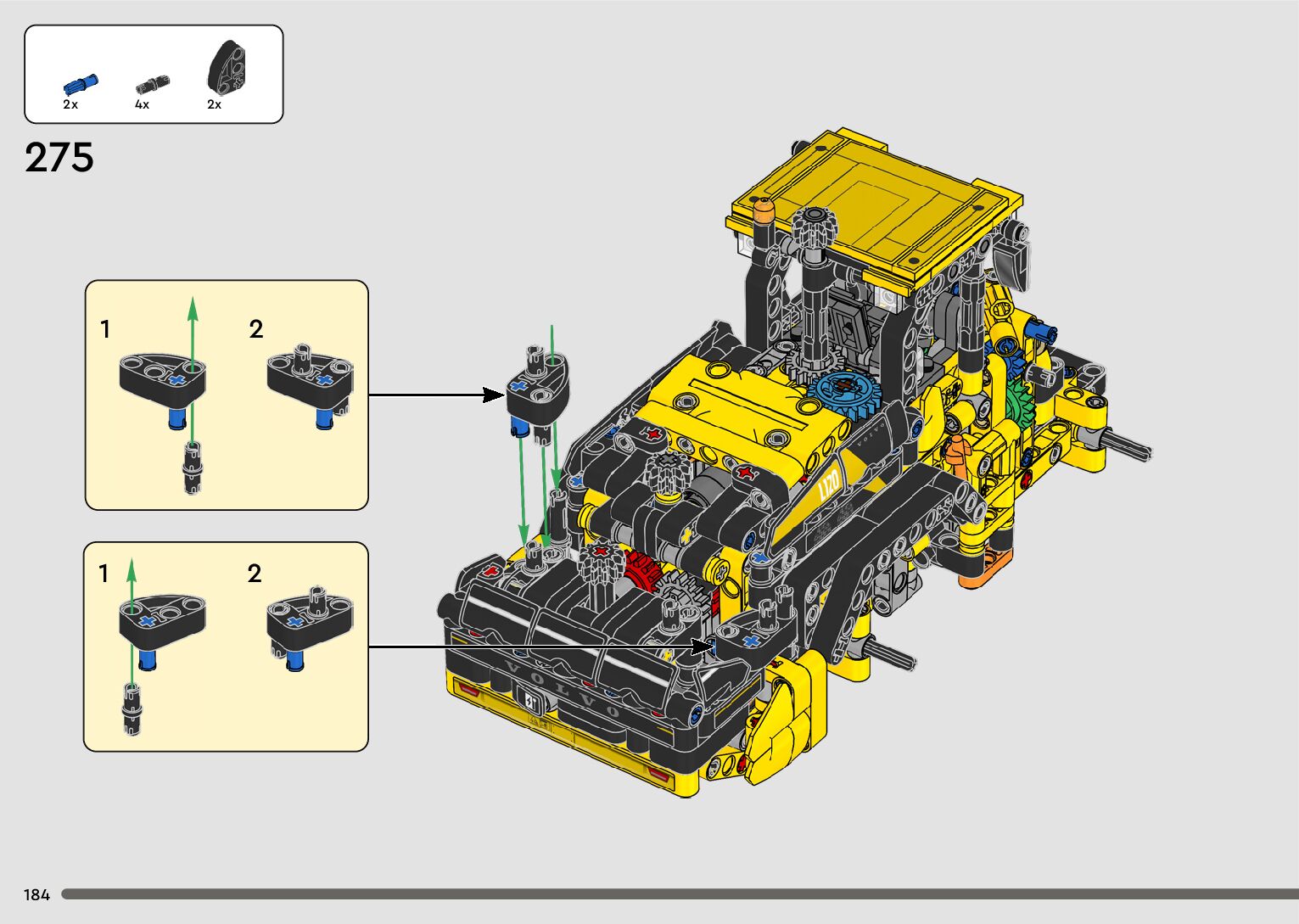Click the floating triangular assembly above the model
The image size is (1299, 924).
click(537, 390)
